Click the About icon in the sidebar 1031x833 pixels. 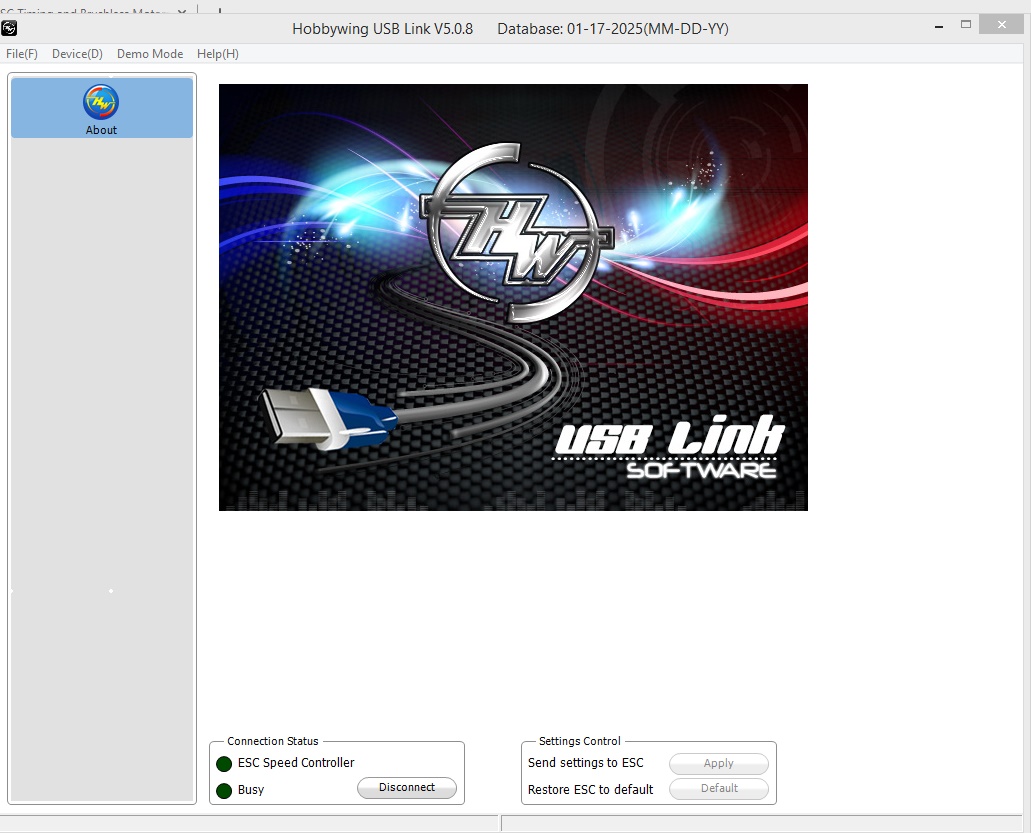pos(101,102)
